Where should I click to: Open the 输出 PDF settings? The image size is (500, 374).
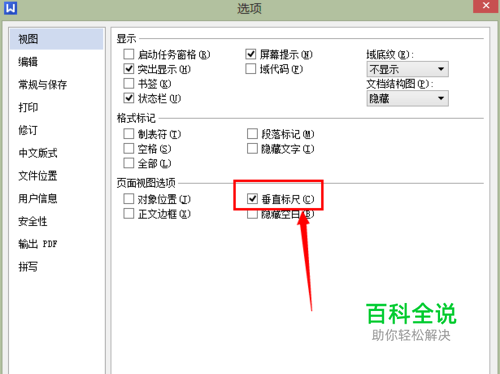pos(38,244)
